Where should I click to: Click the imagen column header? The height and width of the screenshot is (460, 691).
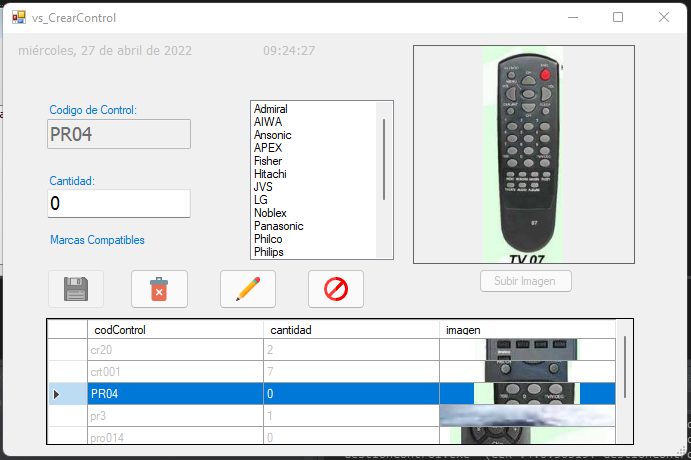coord(527,330)
